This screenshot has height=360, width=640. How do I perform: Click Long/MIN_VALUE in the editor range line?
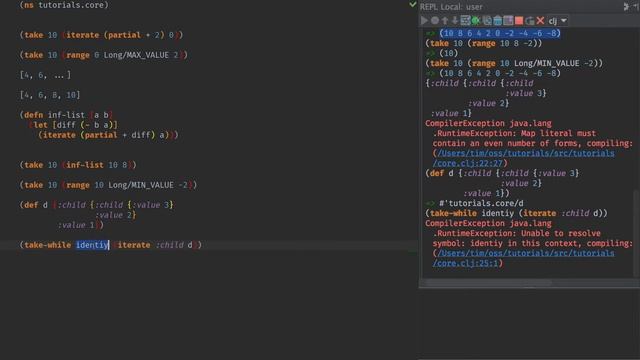click(x=141, y=185)
